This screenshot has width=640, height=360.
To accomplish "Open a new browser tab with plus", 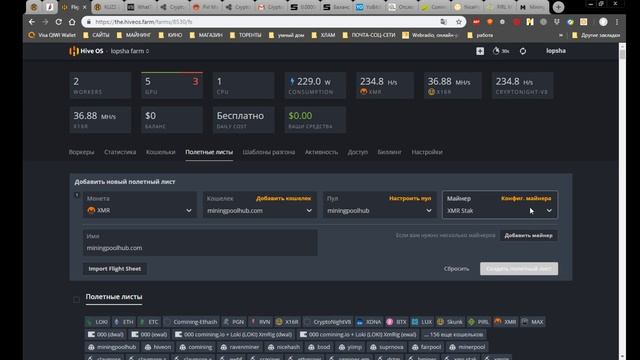I will click(558, 7).
